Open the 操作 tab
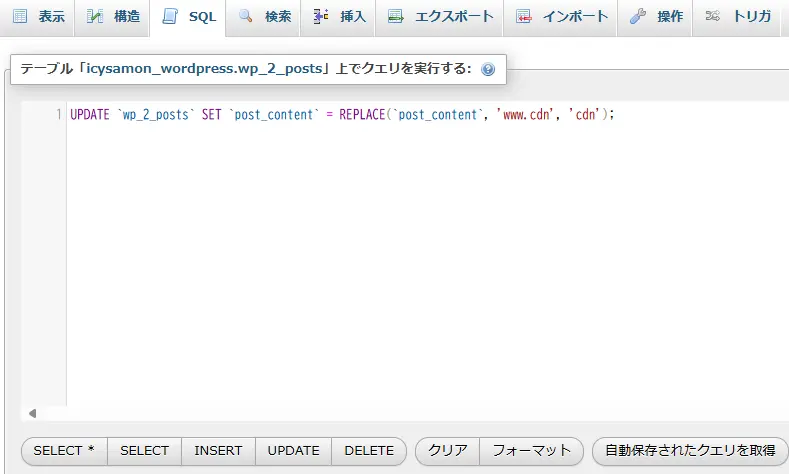789x474 pixels. click(x=655, y=18)
